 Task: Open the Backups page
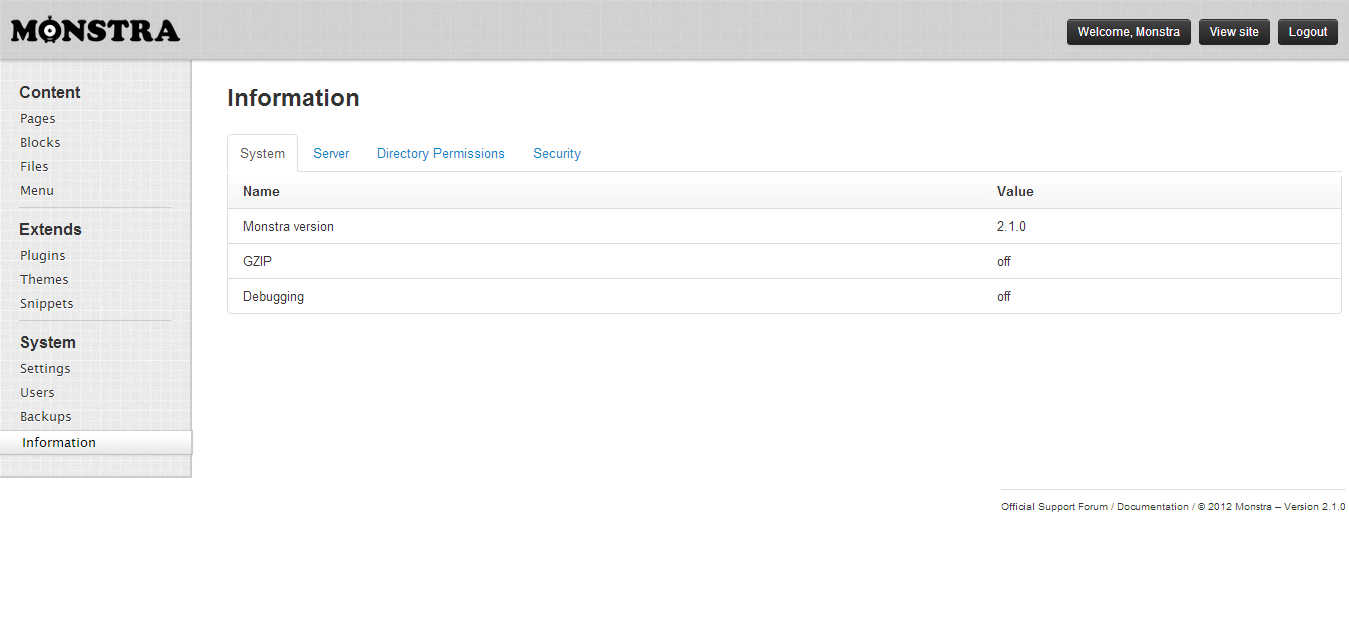(46, 417)
